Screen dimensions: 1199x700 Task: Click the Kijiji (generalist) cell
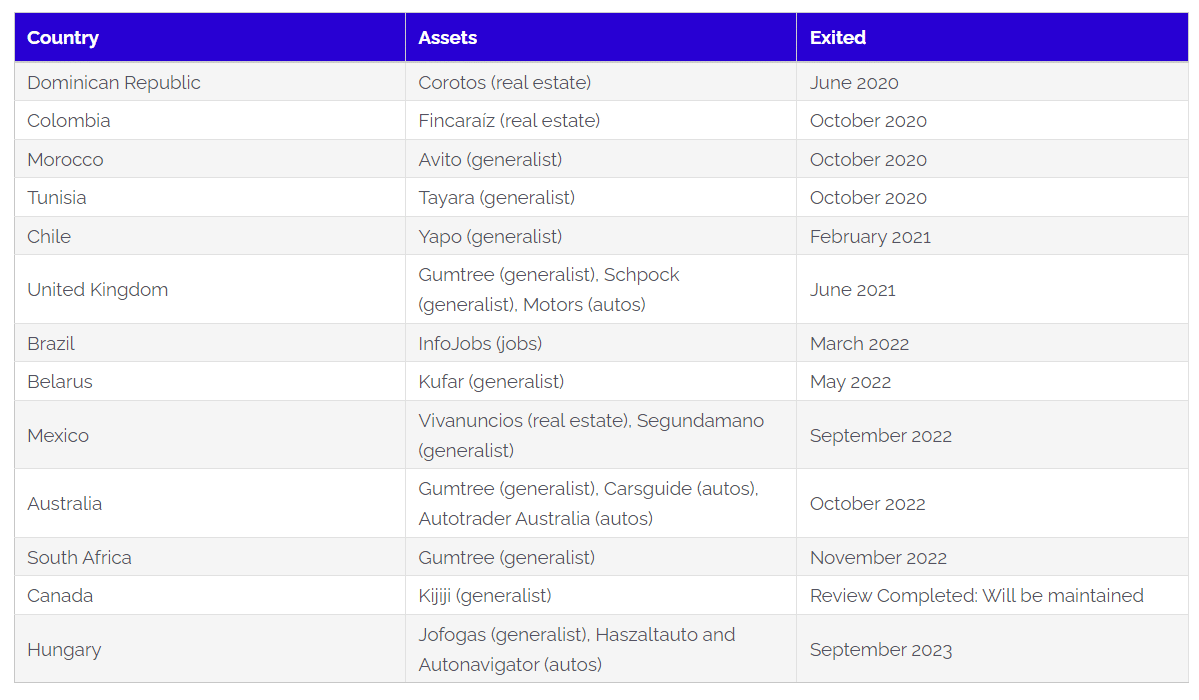point(601,595)
